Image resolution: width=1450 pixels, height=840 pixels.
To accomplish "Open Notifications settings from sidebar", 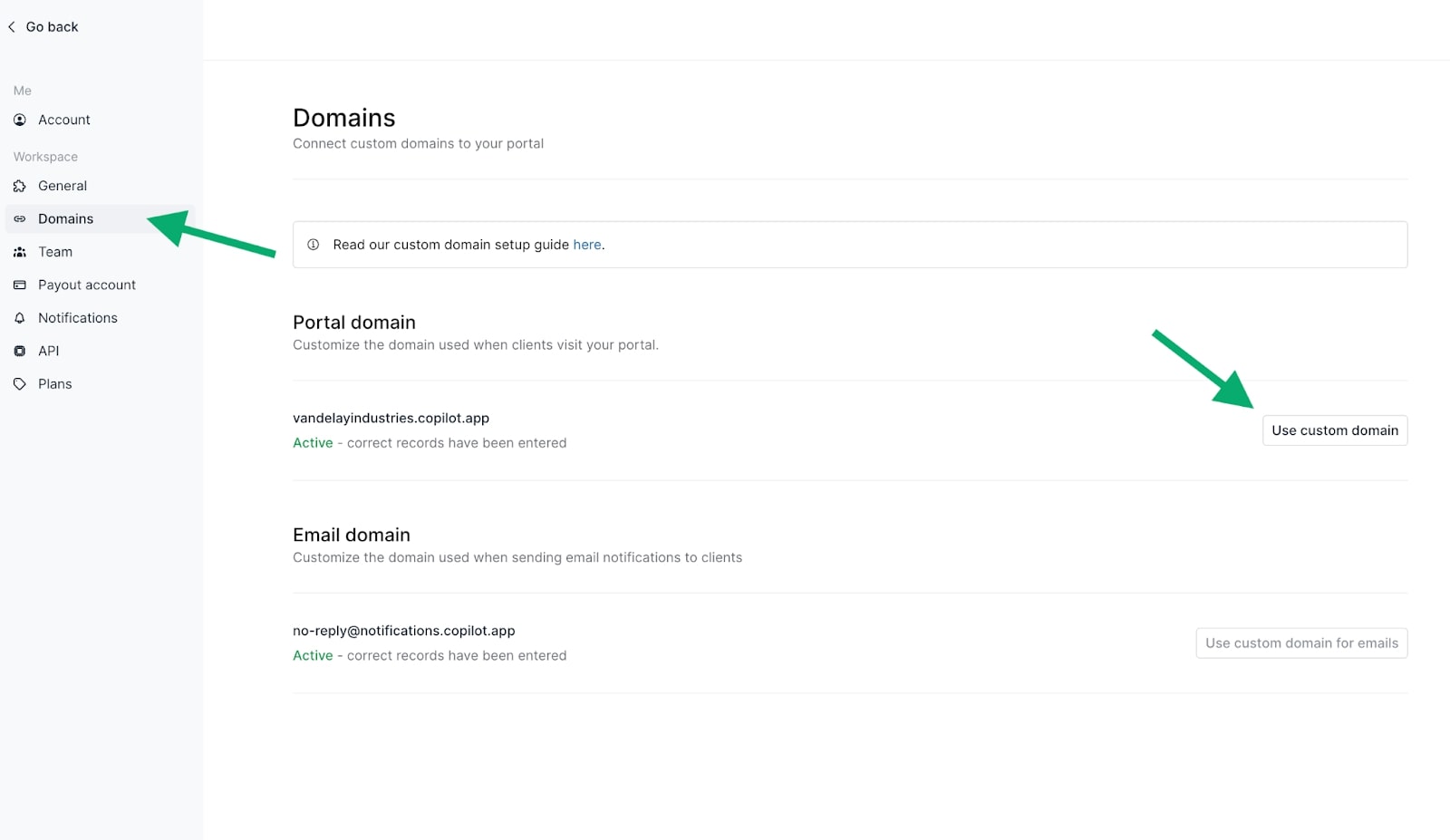I will pyautogui.click(x=77, y=318).
